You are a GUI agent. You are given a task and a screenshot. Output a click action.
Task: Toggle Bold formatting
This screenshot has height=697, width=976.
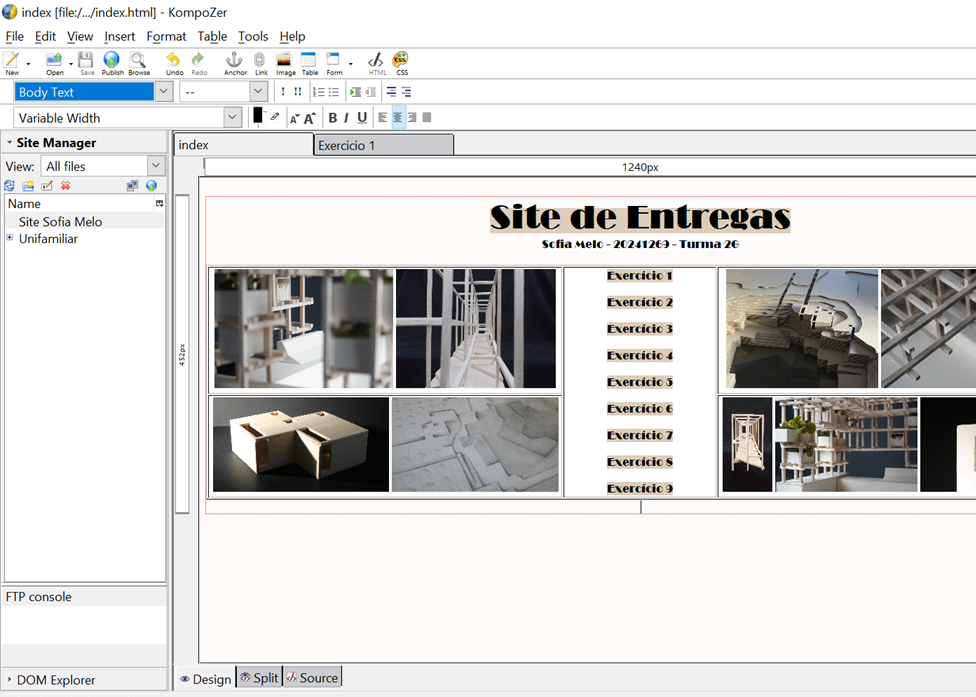333,118
